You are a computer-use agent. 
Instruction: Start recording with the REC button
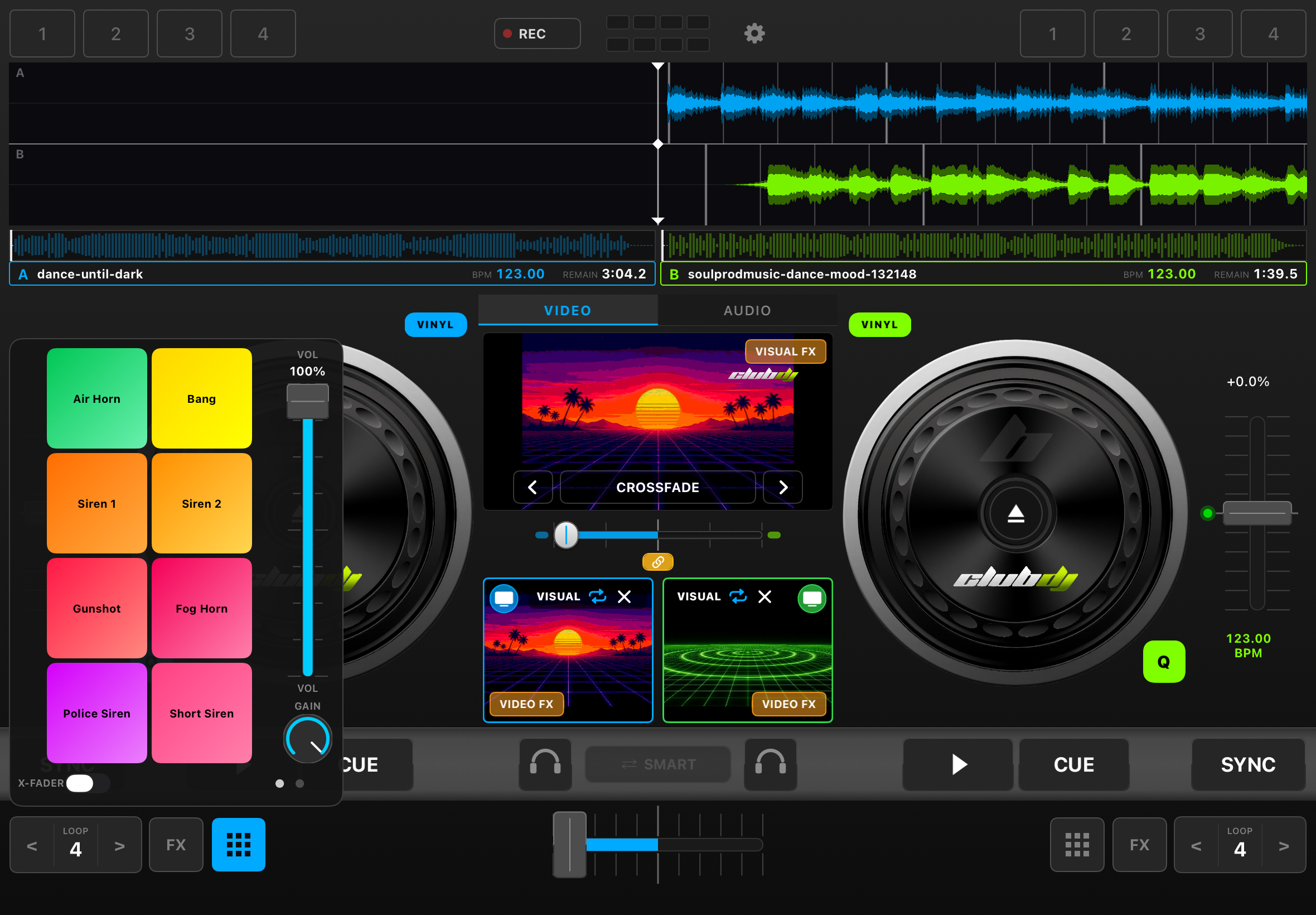tap(537, 34)
